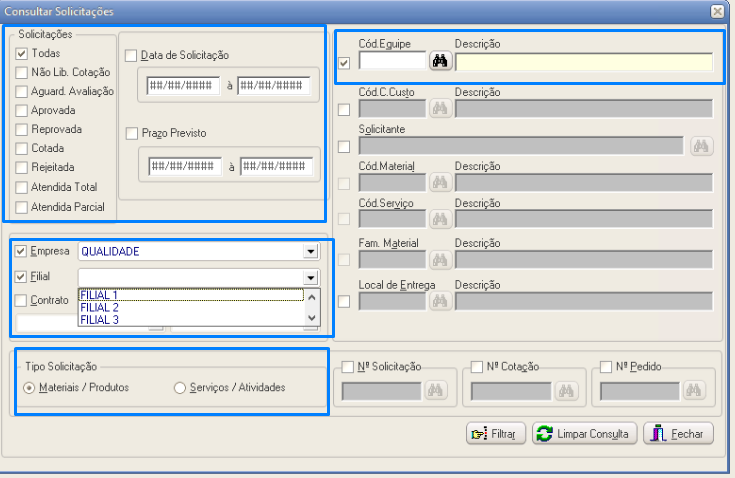Screen dimensions: 735x478
Task: Open the Empresa dropdown showing QUALIDADE
Action: pos(310,252)
